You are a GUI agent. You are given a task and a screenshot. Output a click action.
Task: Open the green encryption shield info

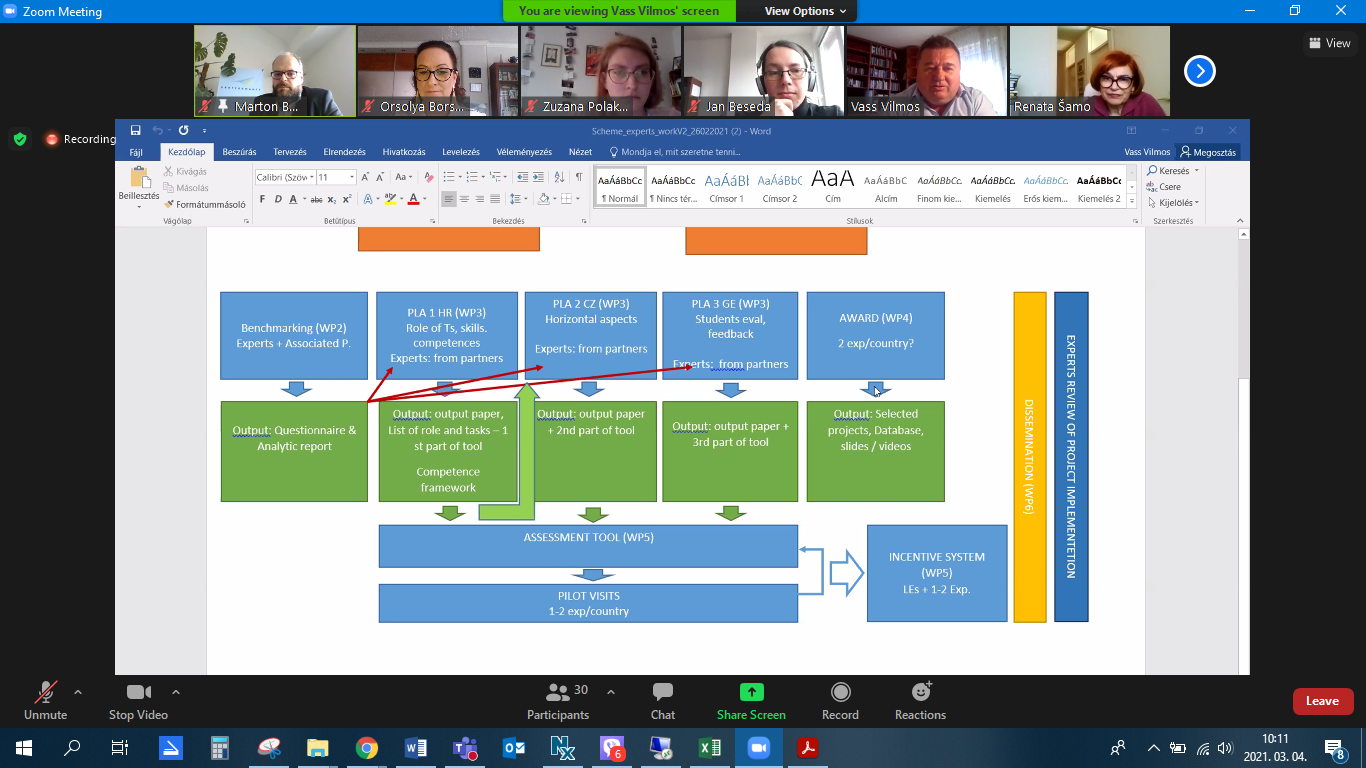click(x=20, y=139)
